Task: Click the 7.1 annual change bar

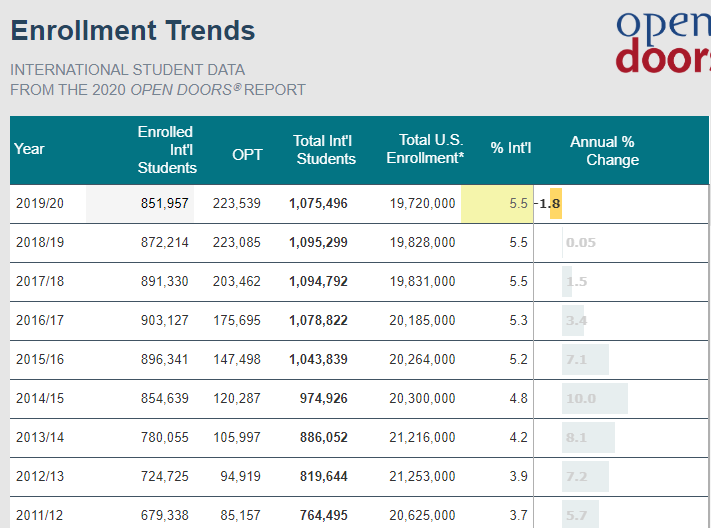Action: [x=585, y=359]
